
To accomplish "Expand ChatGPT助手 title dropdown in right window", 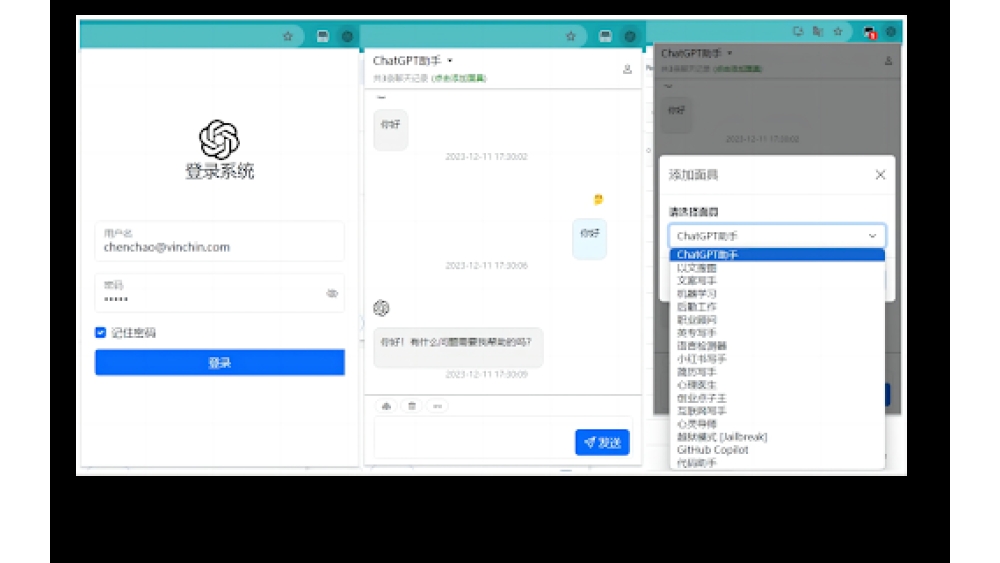I will point(730,53).
